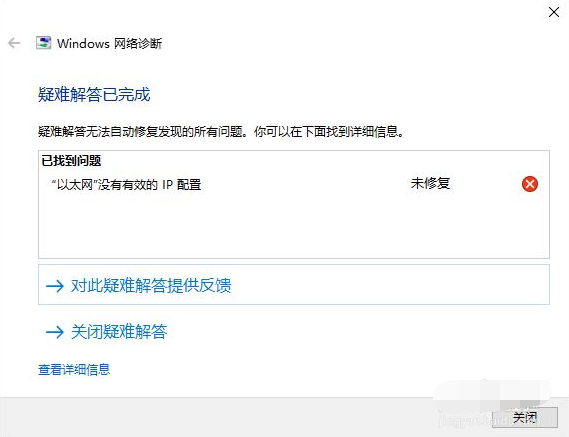Click the back arrow in the header
Screen dimensions: 569x437
click(14, 43)
